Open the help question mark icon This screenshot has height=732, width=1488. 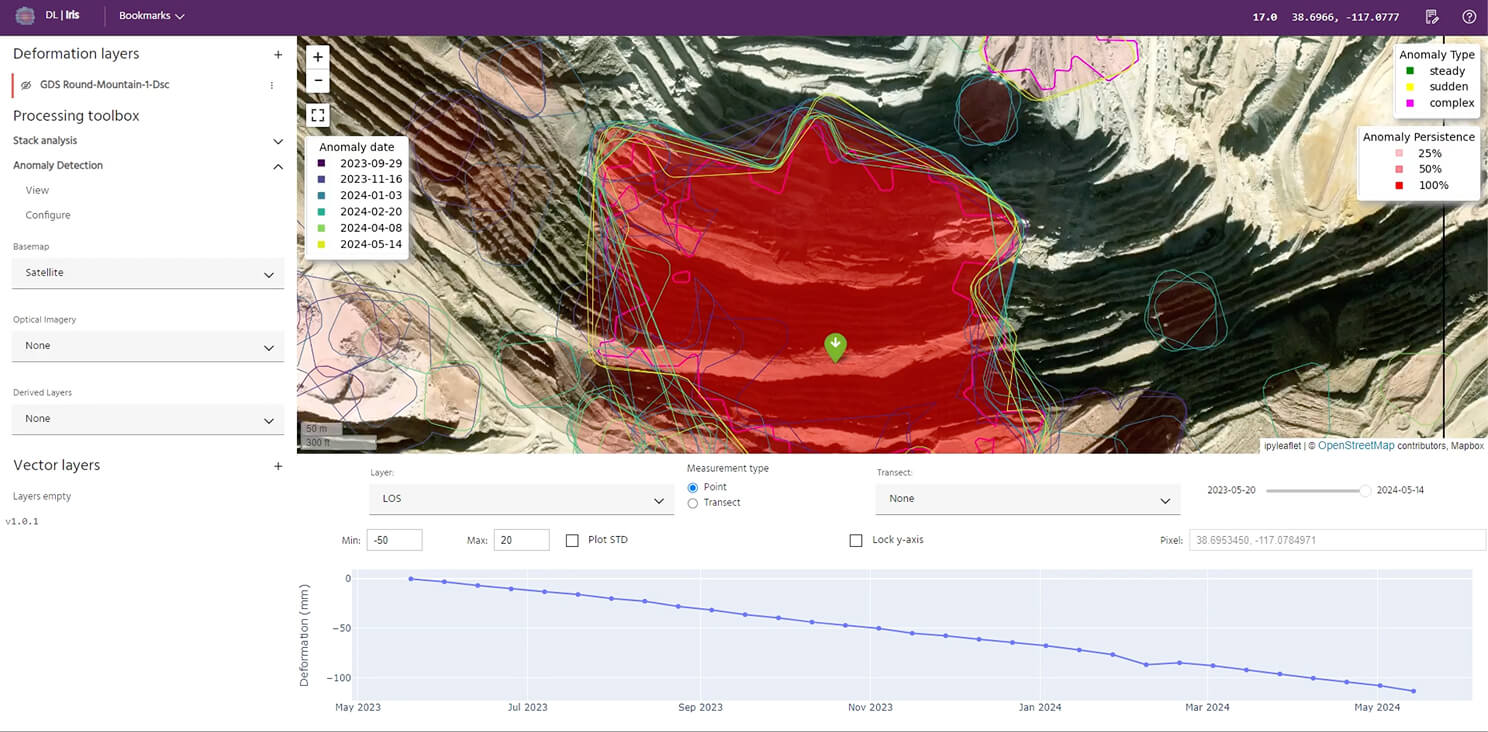pos(1469,16)
